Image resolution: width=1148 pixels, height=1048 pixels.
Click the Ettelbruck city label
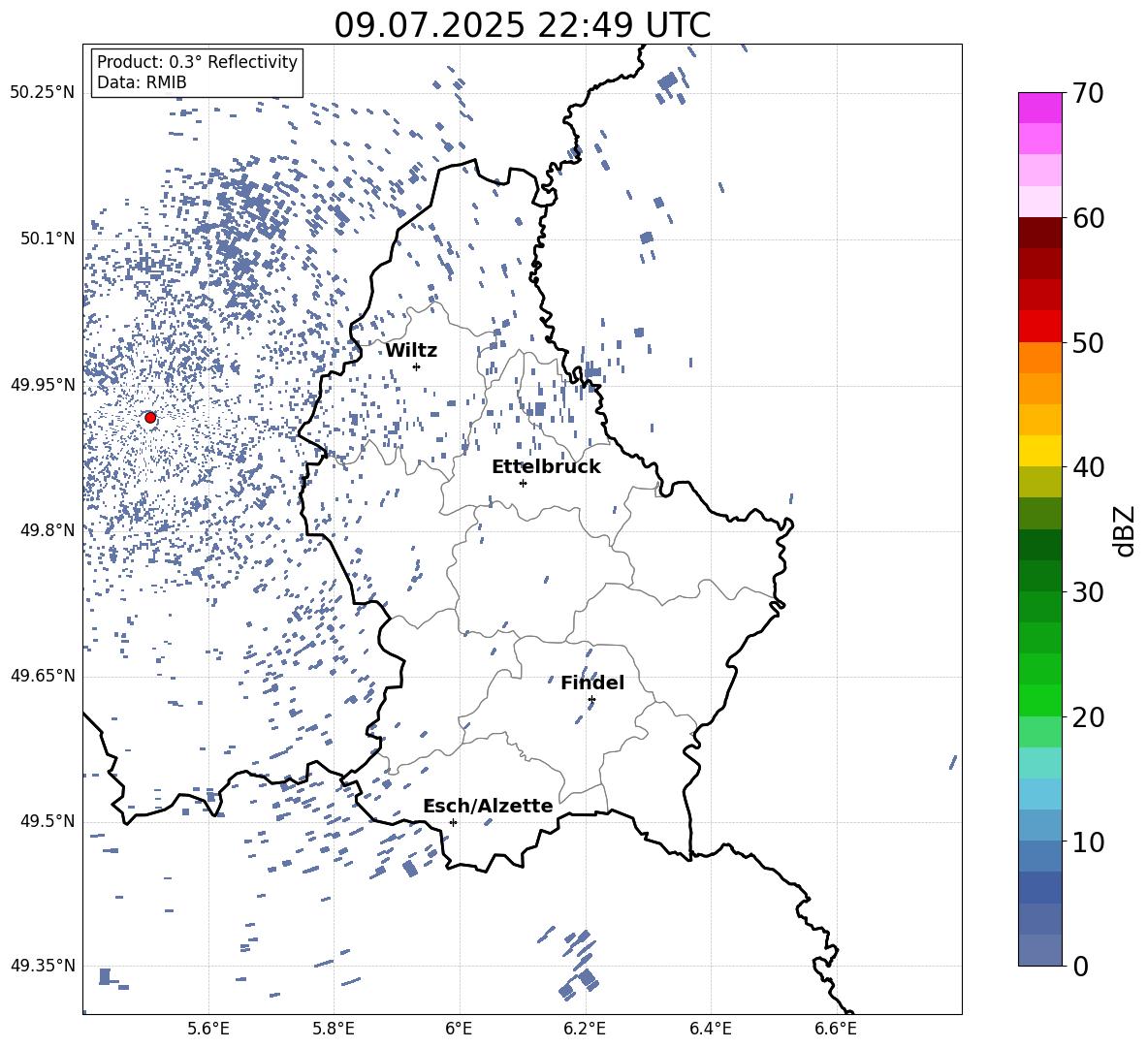(x=546, y=467)
